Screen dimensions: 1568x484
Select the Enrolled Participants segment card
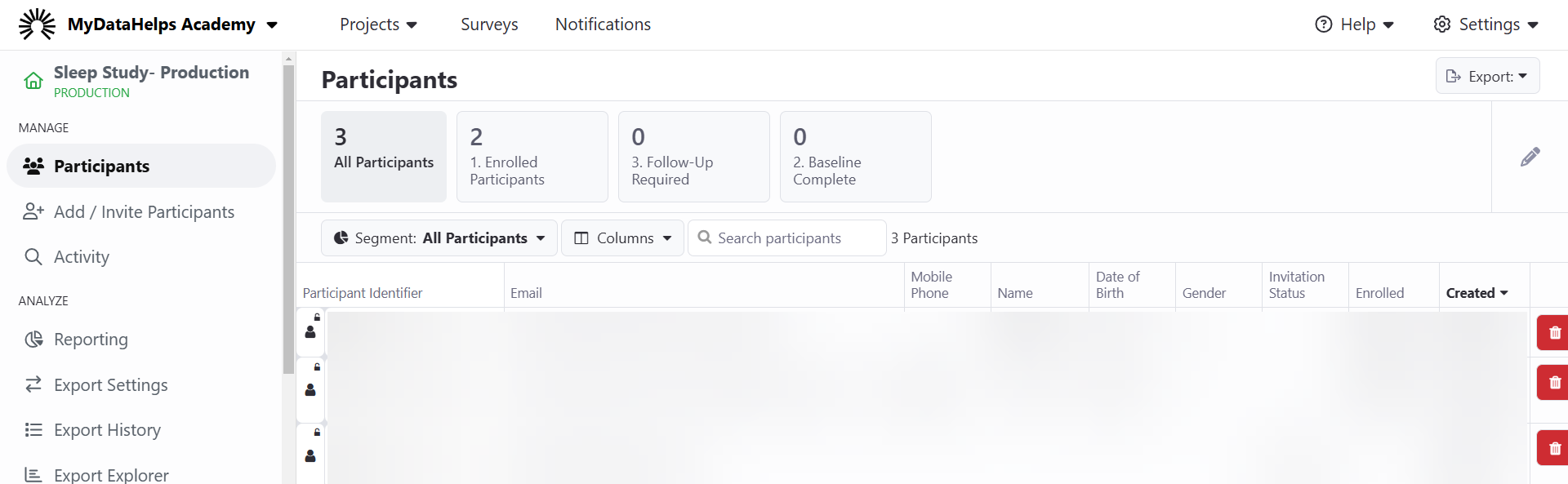(x=532, y=157)
